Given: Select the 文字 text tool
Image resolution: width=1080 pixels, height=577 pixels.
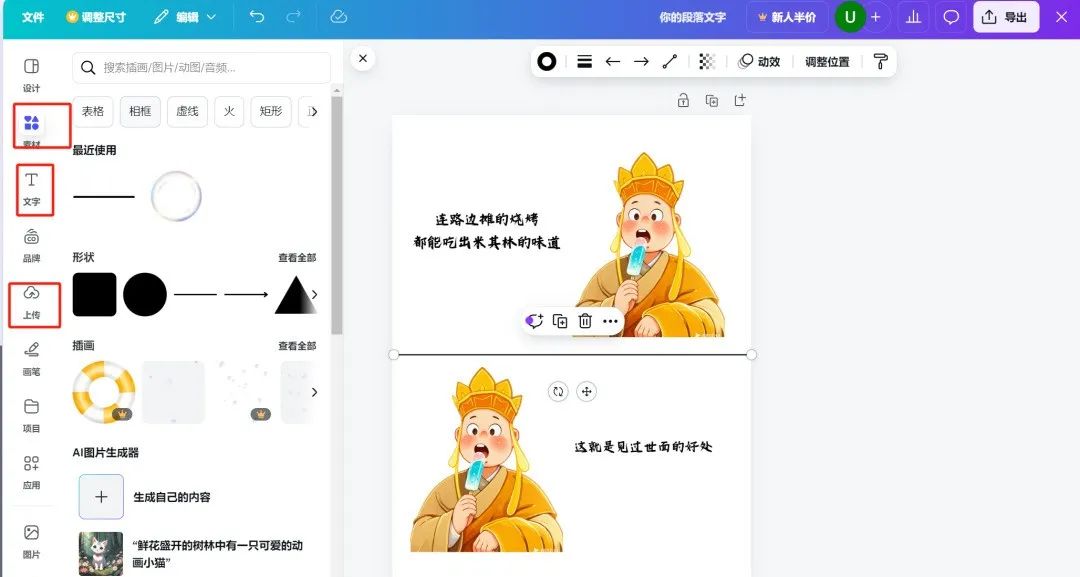Looking at the screenshot, I should click(32, 189).
